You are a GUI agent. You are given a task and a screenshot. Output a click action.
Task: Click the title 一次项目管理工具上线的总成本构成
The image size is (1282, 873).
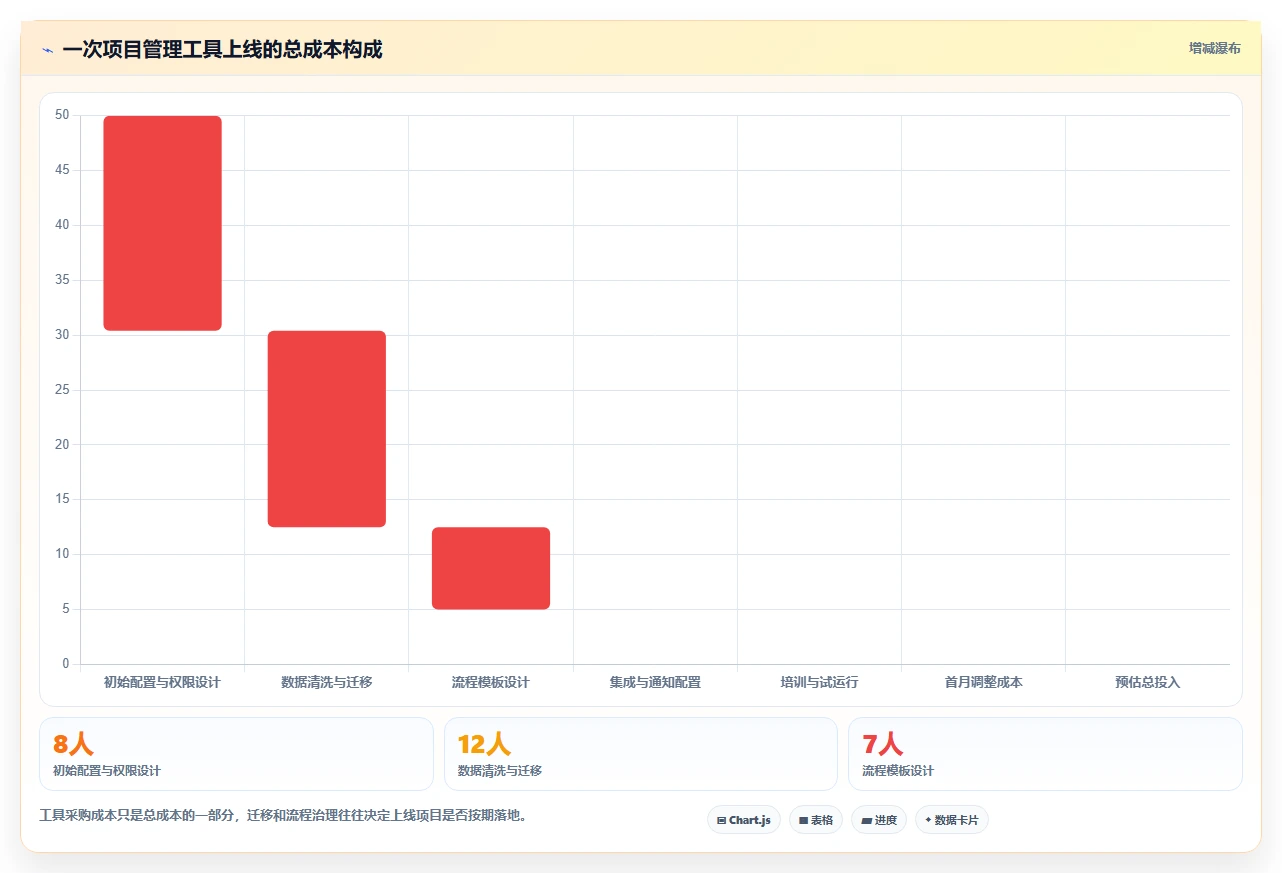tap(222, 50)
